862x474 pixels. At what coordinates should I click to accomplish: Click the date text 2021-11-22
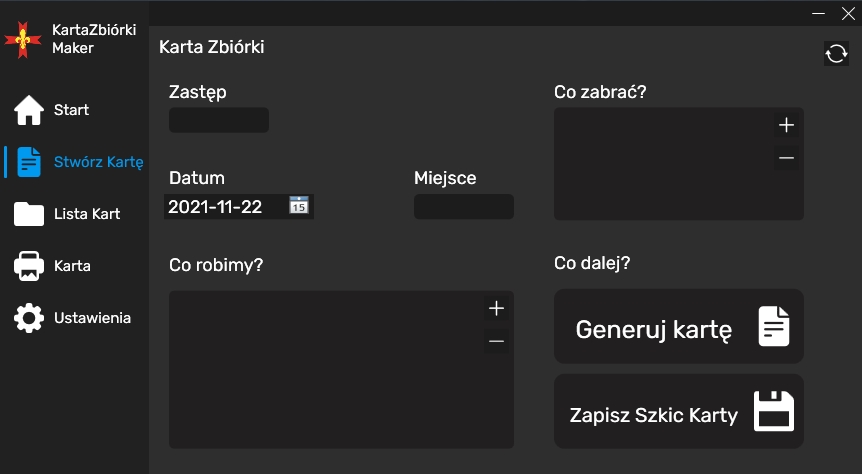pyautogui.click(x=215, y=207)
